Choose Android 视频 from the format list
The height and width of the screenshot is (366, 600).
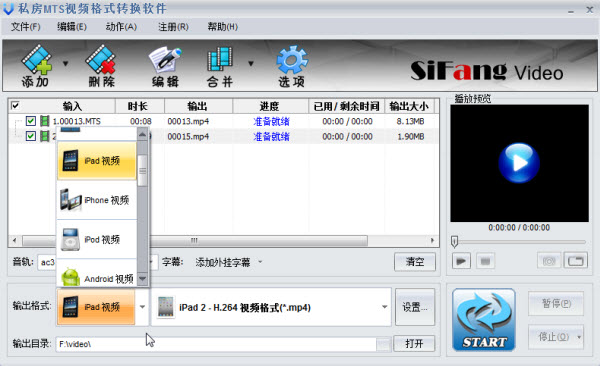point(96,274)
